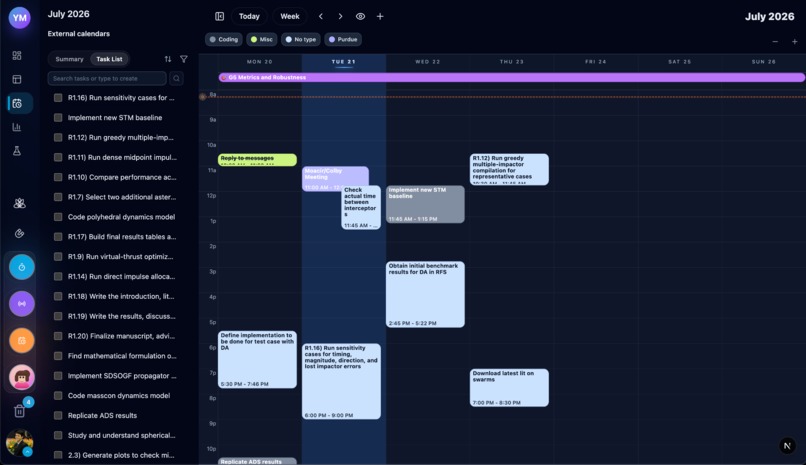Viewport: 806px width, 465px height.
Task: Open the dashboard grid icon in sidebar
Action: coord(17,55)
